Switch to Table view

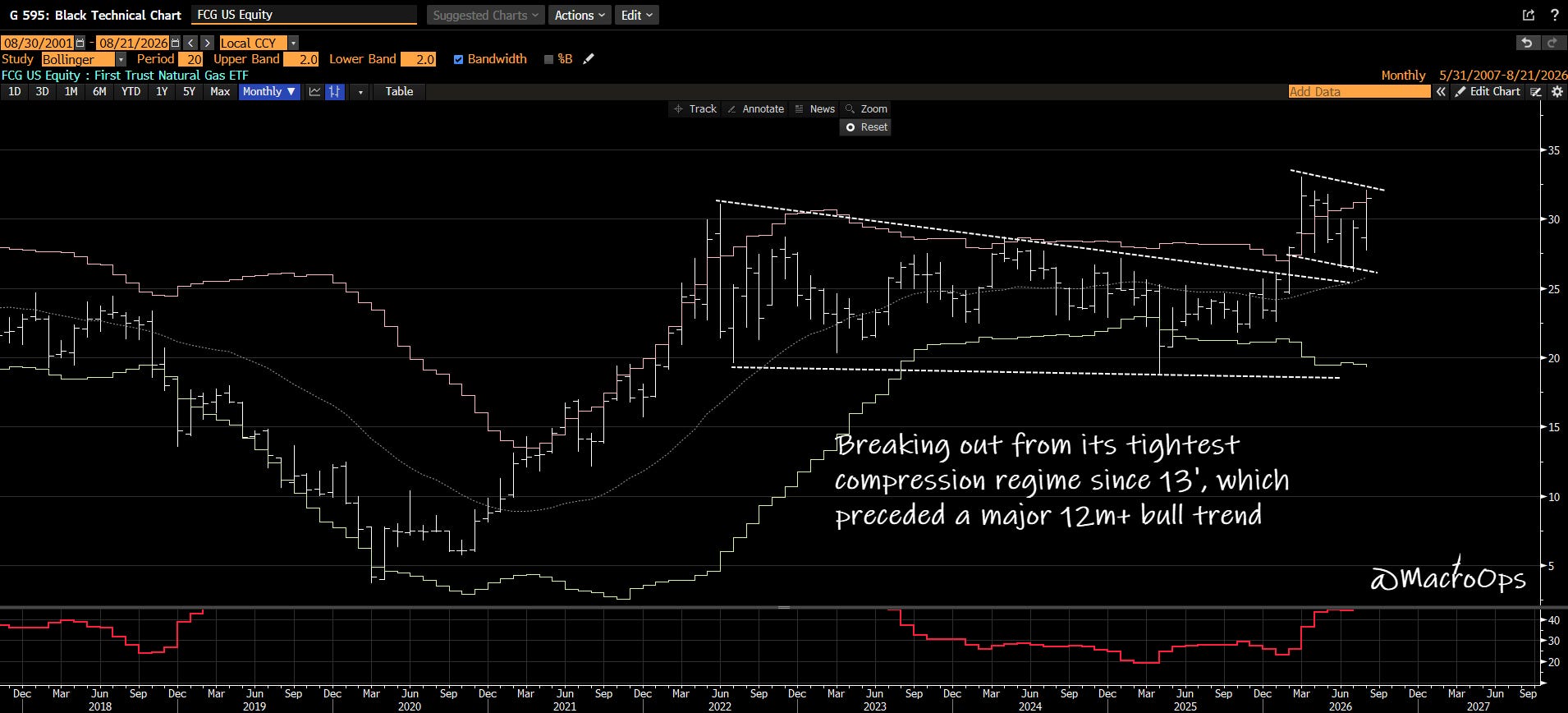tap(399, 92)
